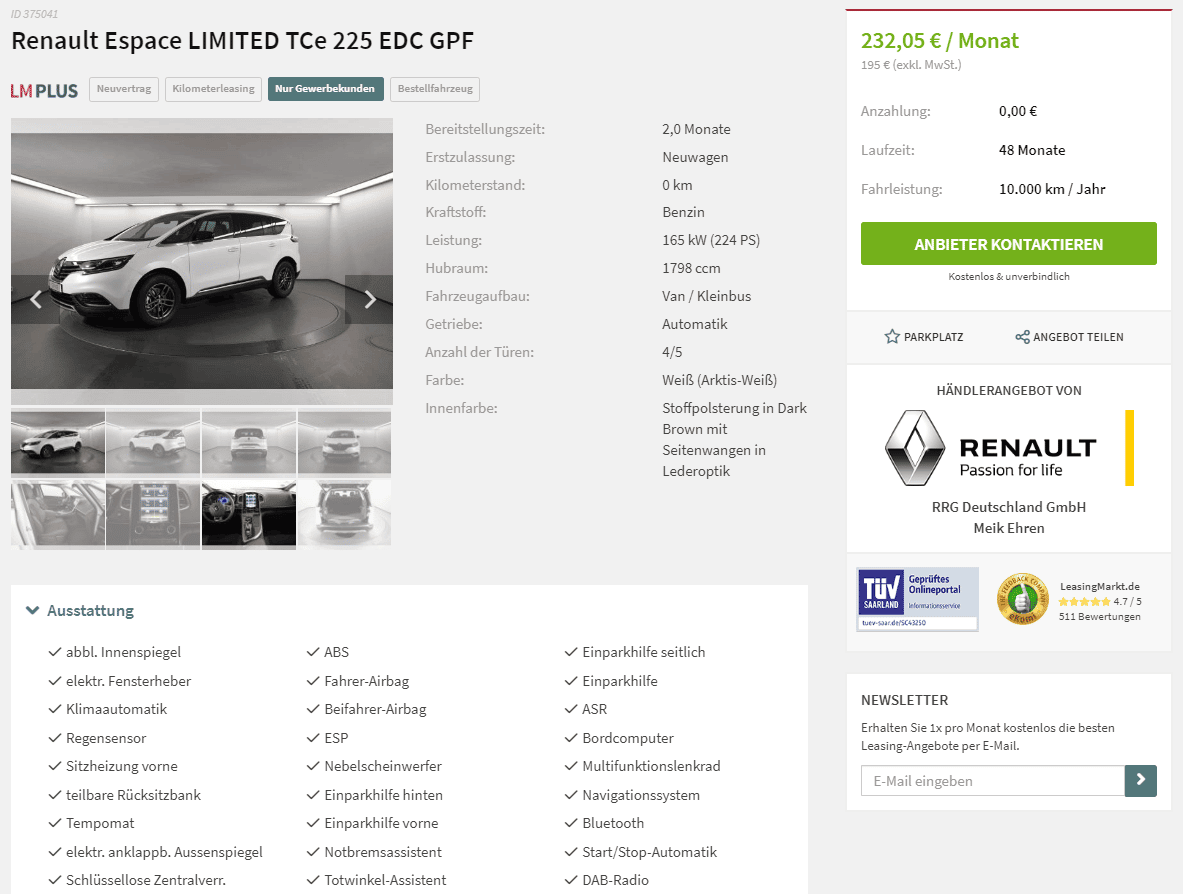Click the Anbieter kontaktieren button
This screenshot has width=1183, height=894.
tap(1009, 244)
